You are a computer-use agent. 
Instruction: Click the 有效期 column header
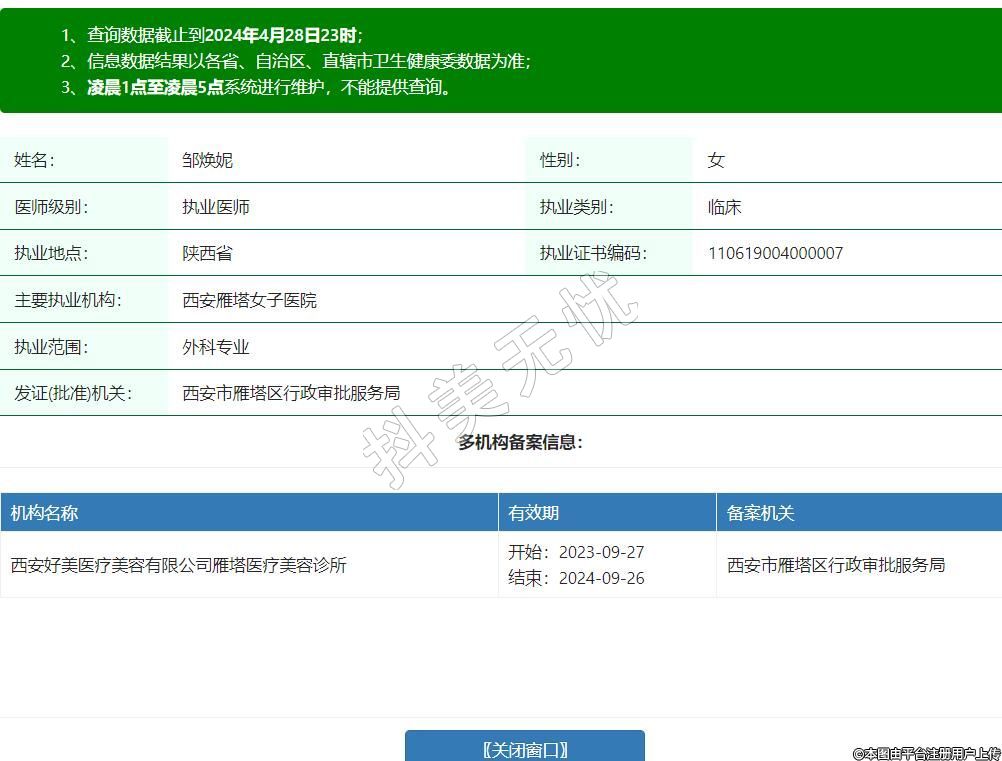(534, 513)
